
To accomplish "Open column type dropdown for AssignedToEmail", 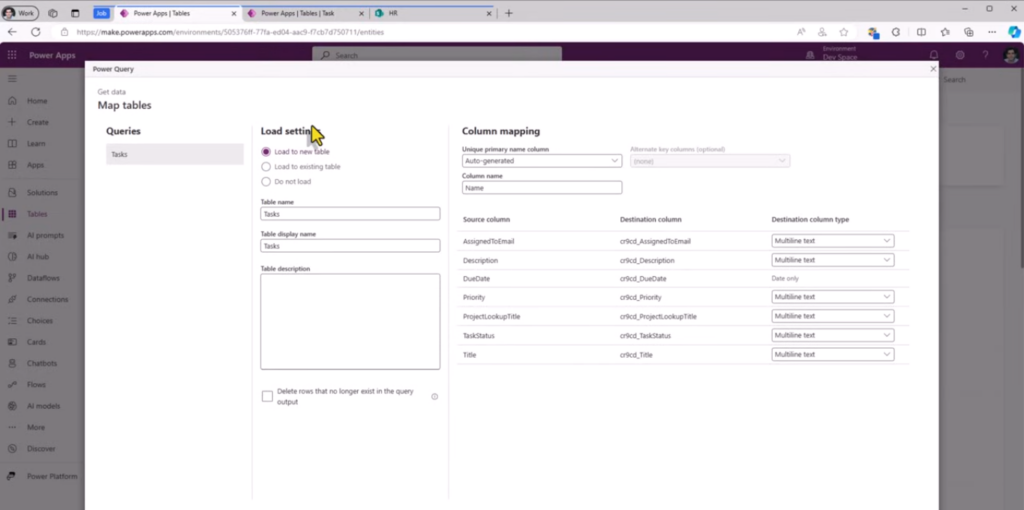I will [x=833, y=241].
